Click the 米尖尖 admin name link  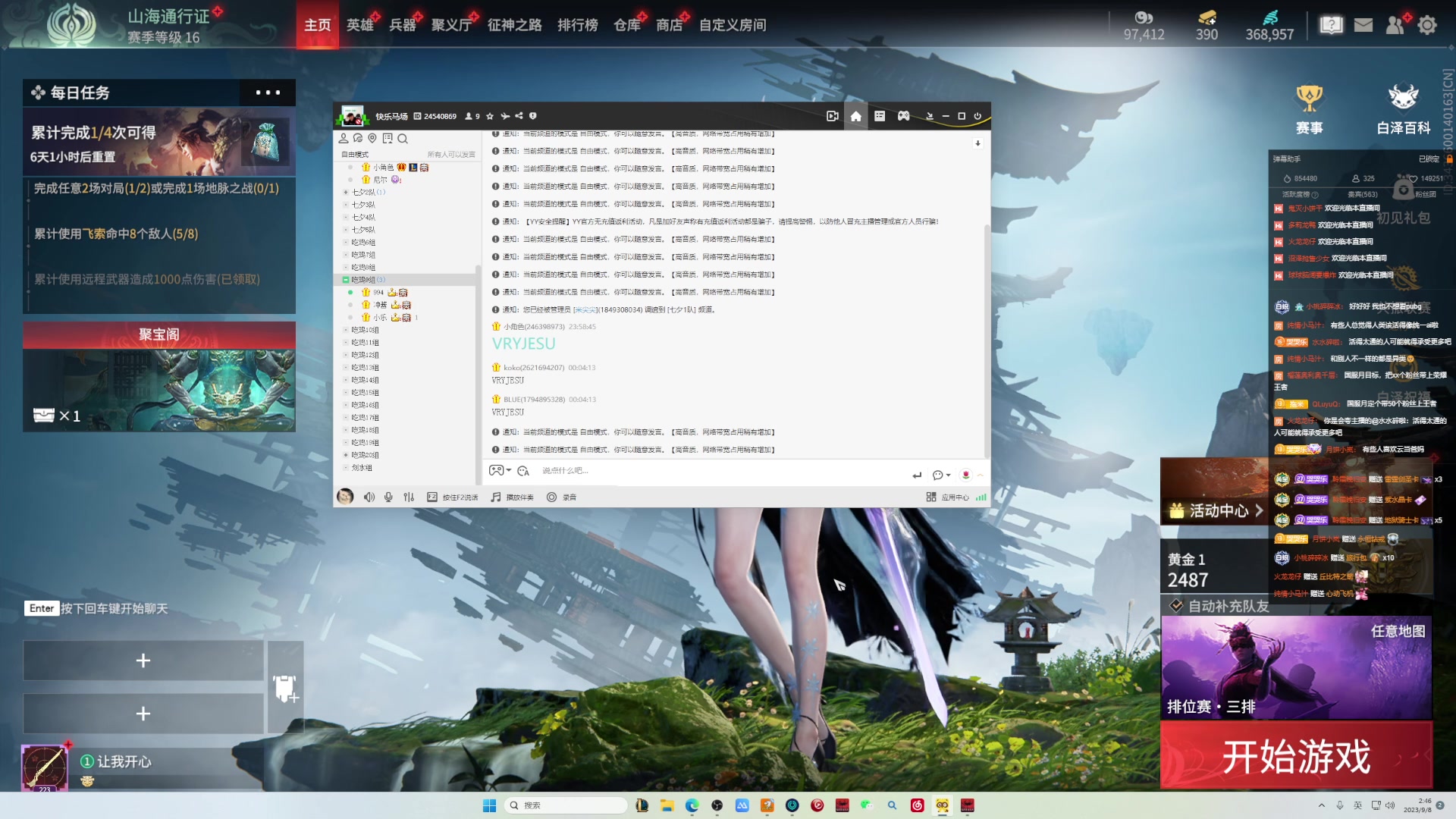pos(585,309)
